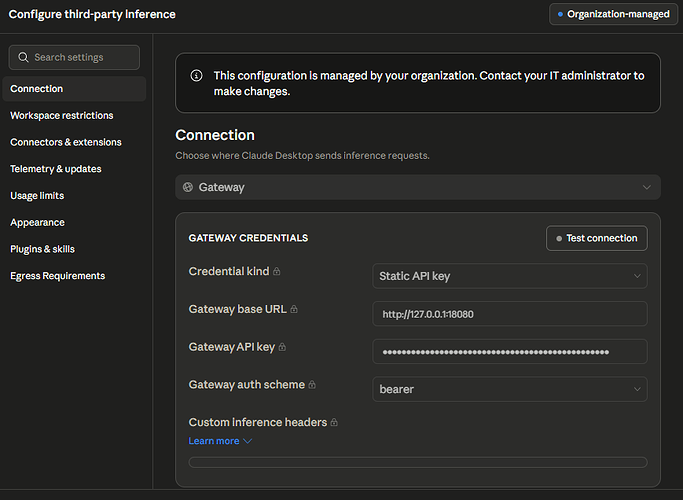Select Connection in the sidebar

[x=74, y=89]
